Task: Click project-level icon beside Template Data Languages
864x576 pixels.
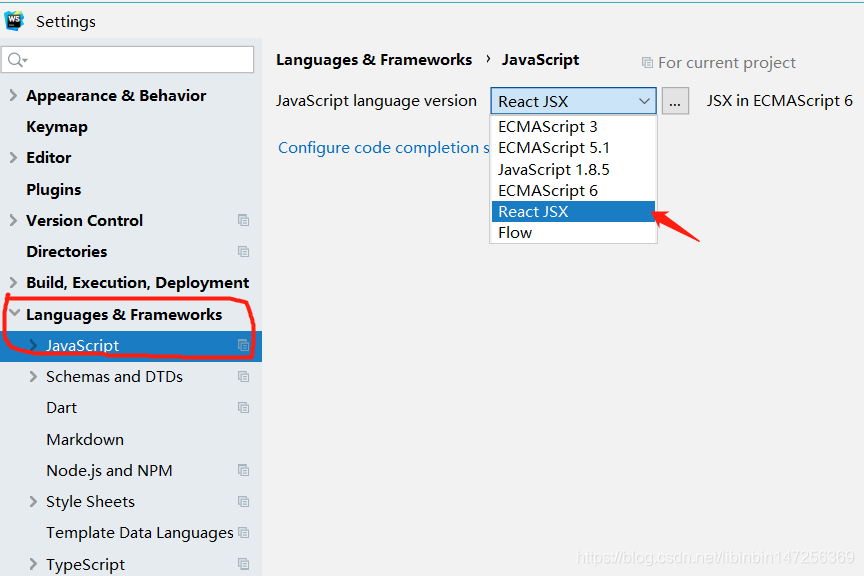Action: [244, 533]
